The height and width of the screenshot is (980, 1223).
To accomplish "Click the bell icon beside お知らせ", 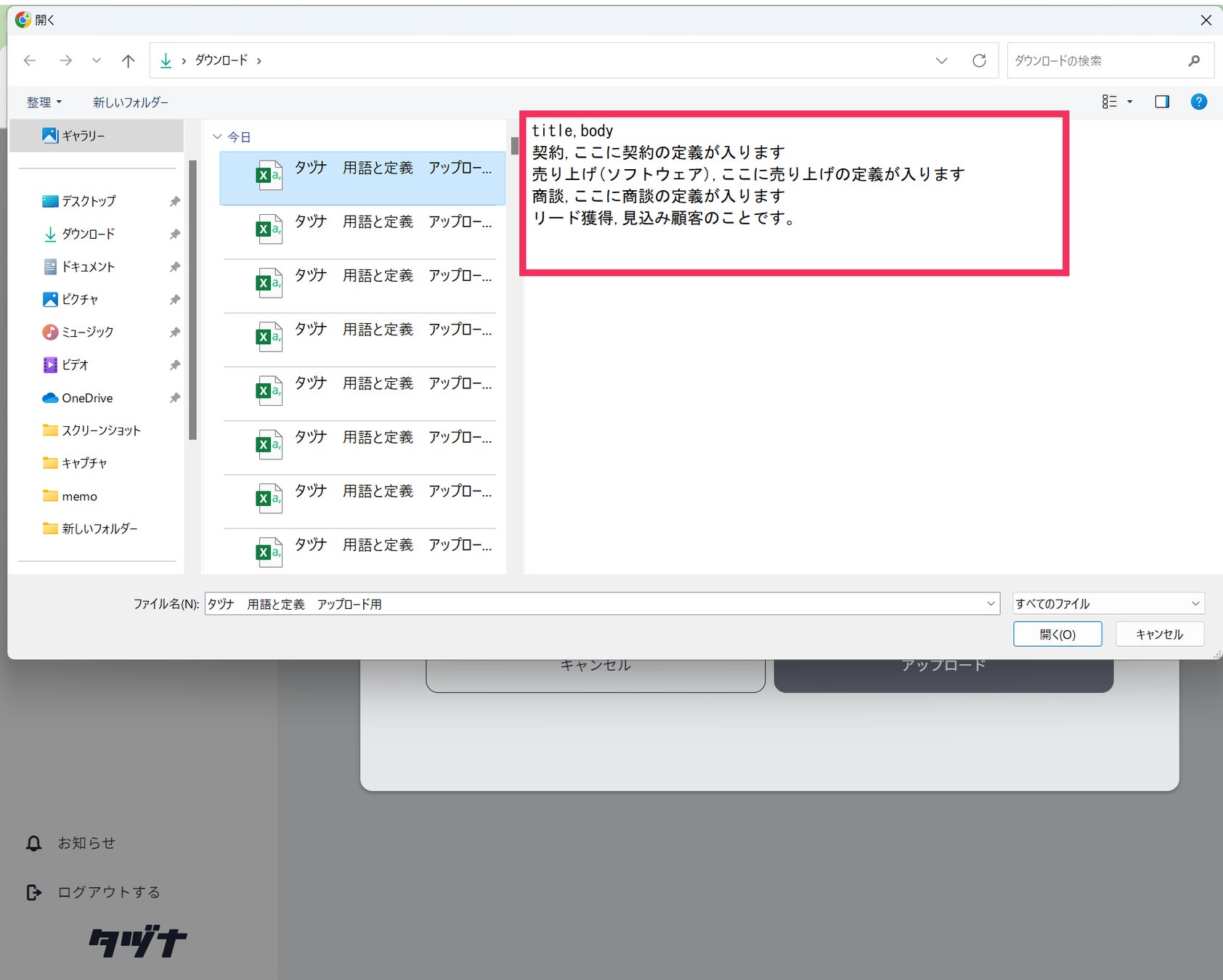I will pyautogui.click(x=33, y=843).
